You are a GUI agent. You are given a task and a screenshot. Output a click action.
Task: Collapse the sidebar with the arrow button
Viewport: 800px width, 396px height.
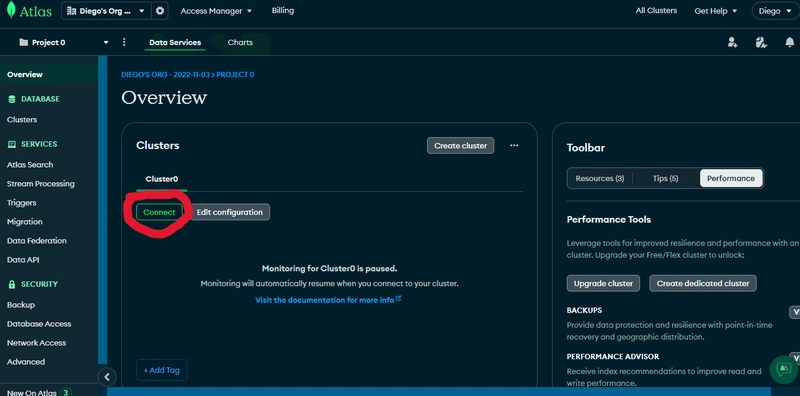(107, 377)
